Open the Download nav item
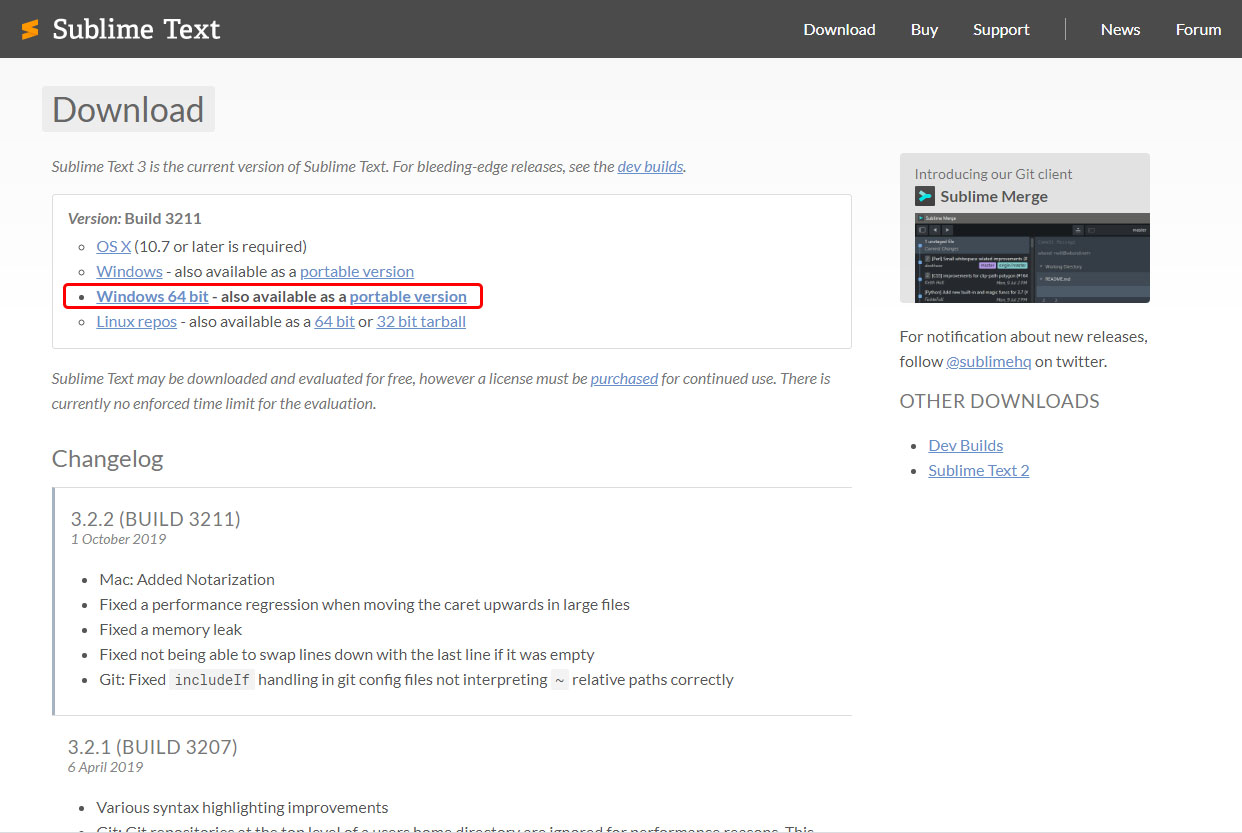 pos(839,29)
